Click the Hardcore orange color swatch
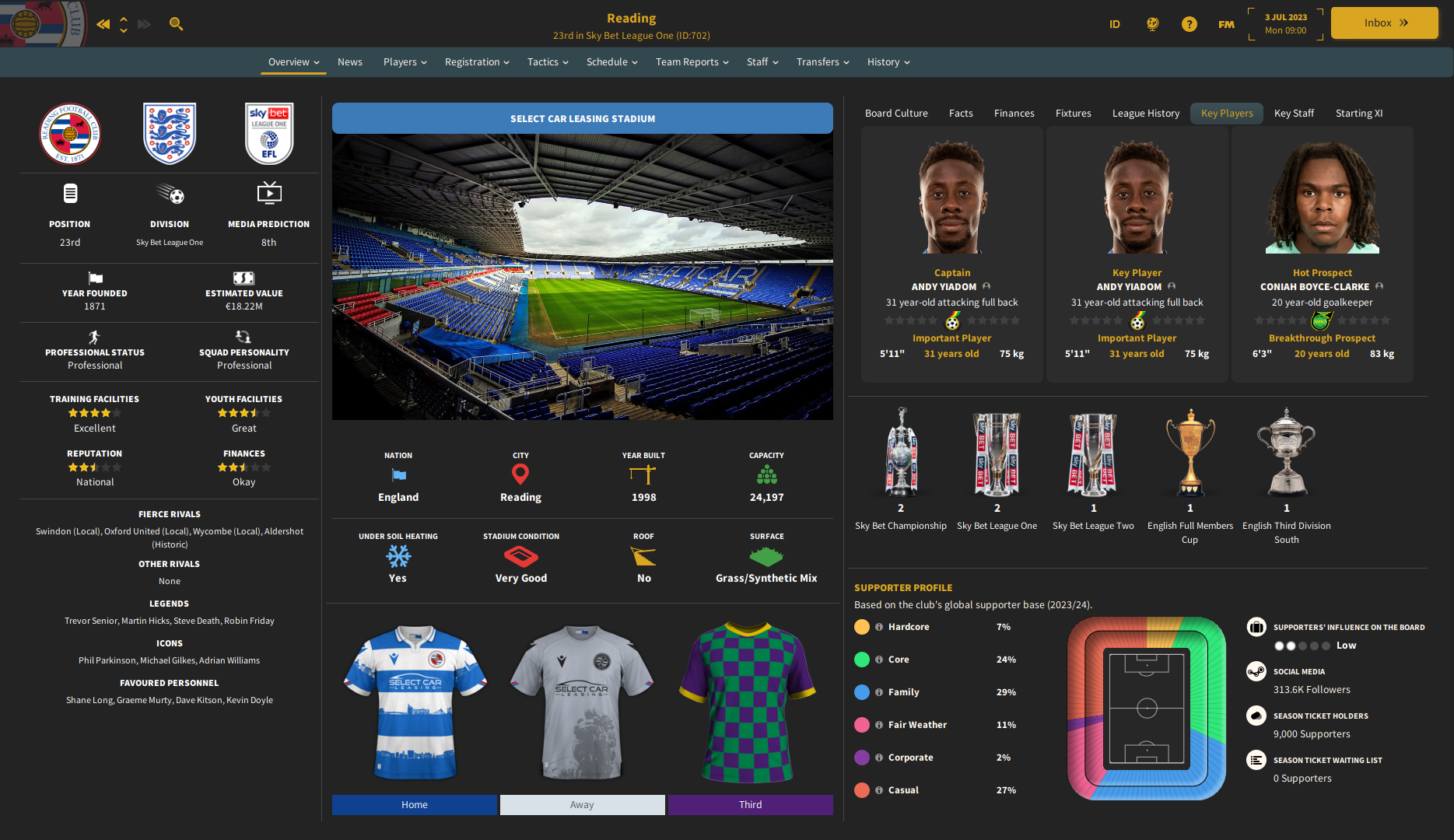 tap(862, 627)
